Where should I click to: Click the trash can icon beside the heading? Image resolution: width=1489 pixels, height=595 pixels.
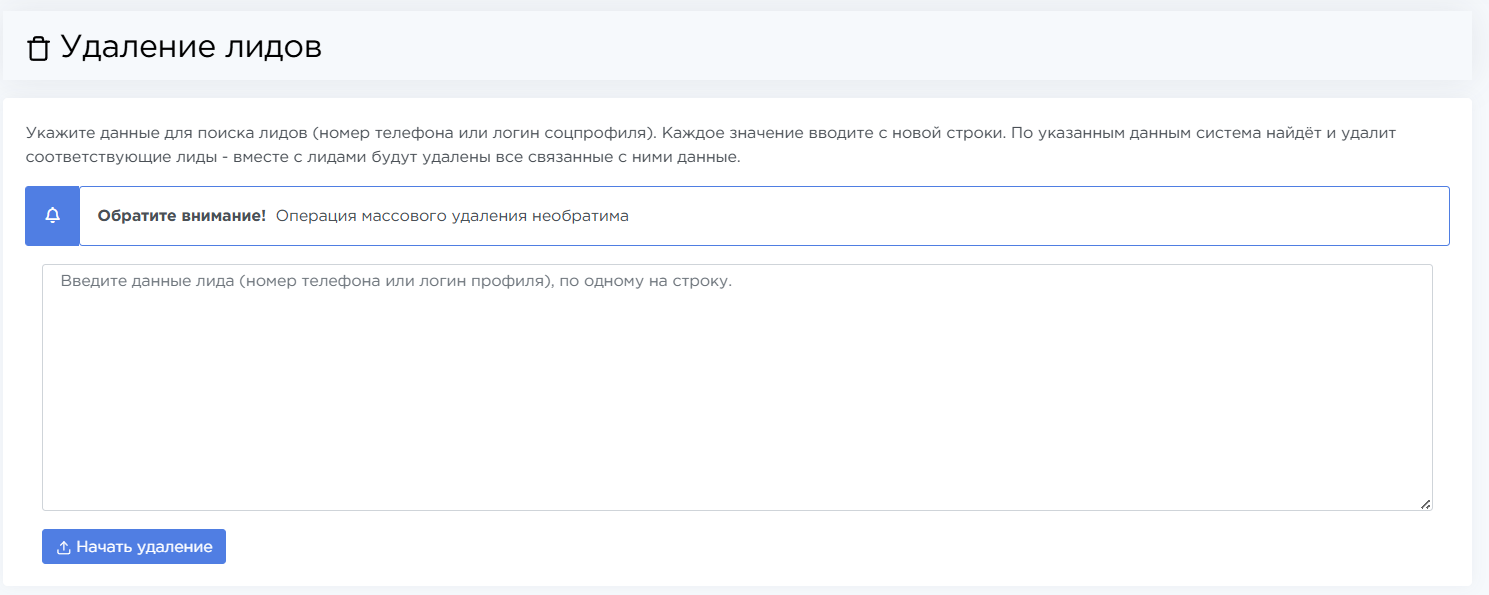38,48
